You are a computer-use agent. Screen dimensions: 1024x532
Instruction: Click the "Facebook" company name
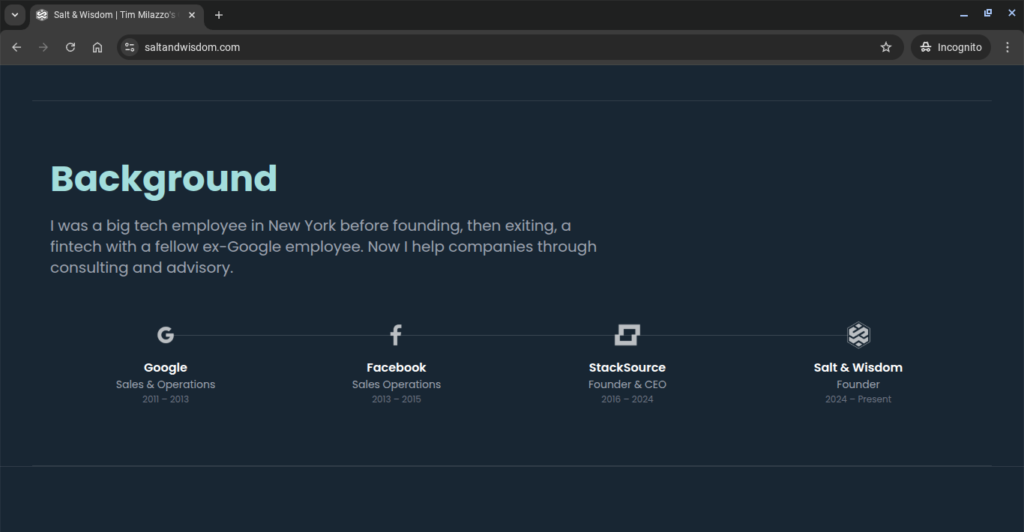click(396, 368)
